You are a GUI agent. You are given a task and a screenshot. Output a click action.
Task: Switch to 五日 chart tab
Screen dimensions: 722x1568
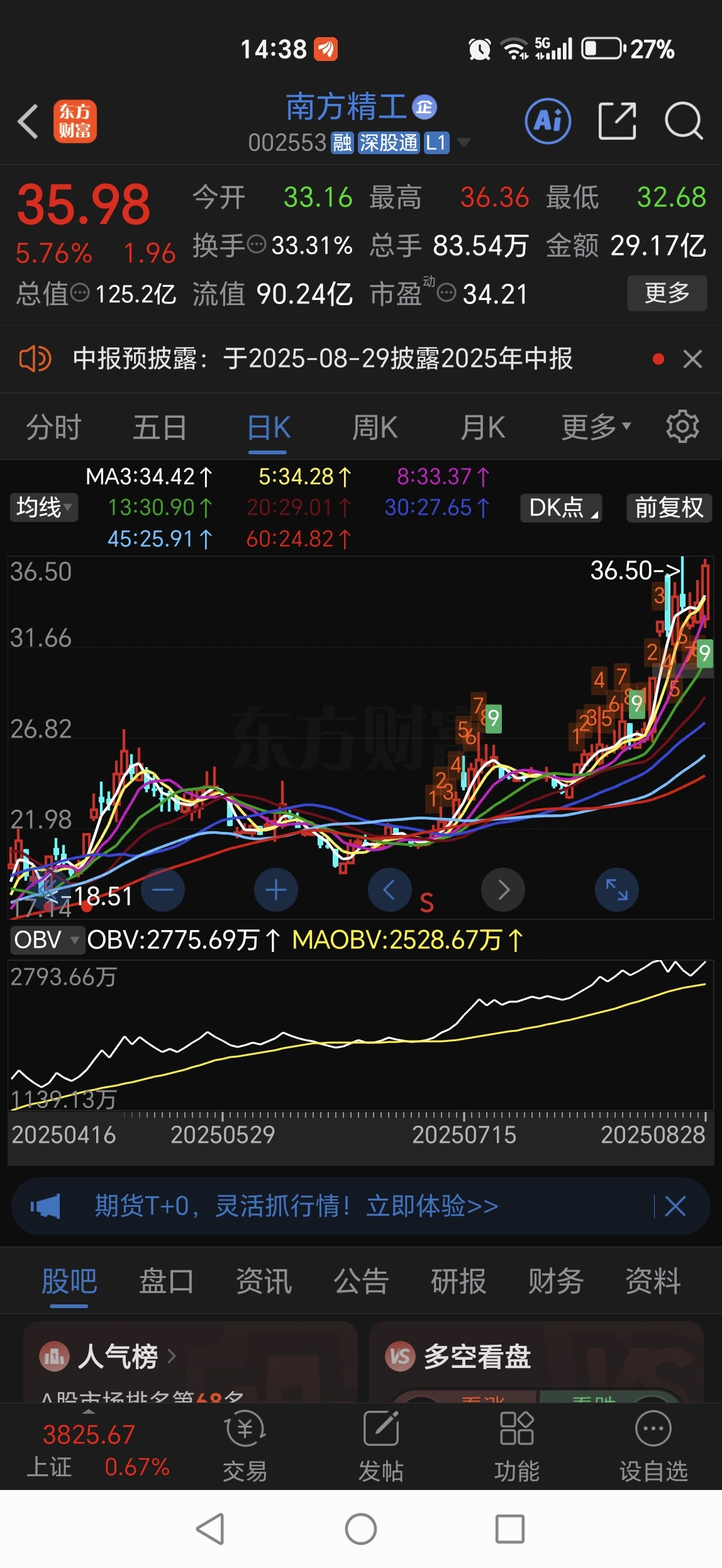pyautogui.click(x=160, y=427)
